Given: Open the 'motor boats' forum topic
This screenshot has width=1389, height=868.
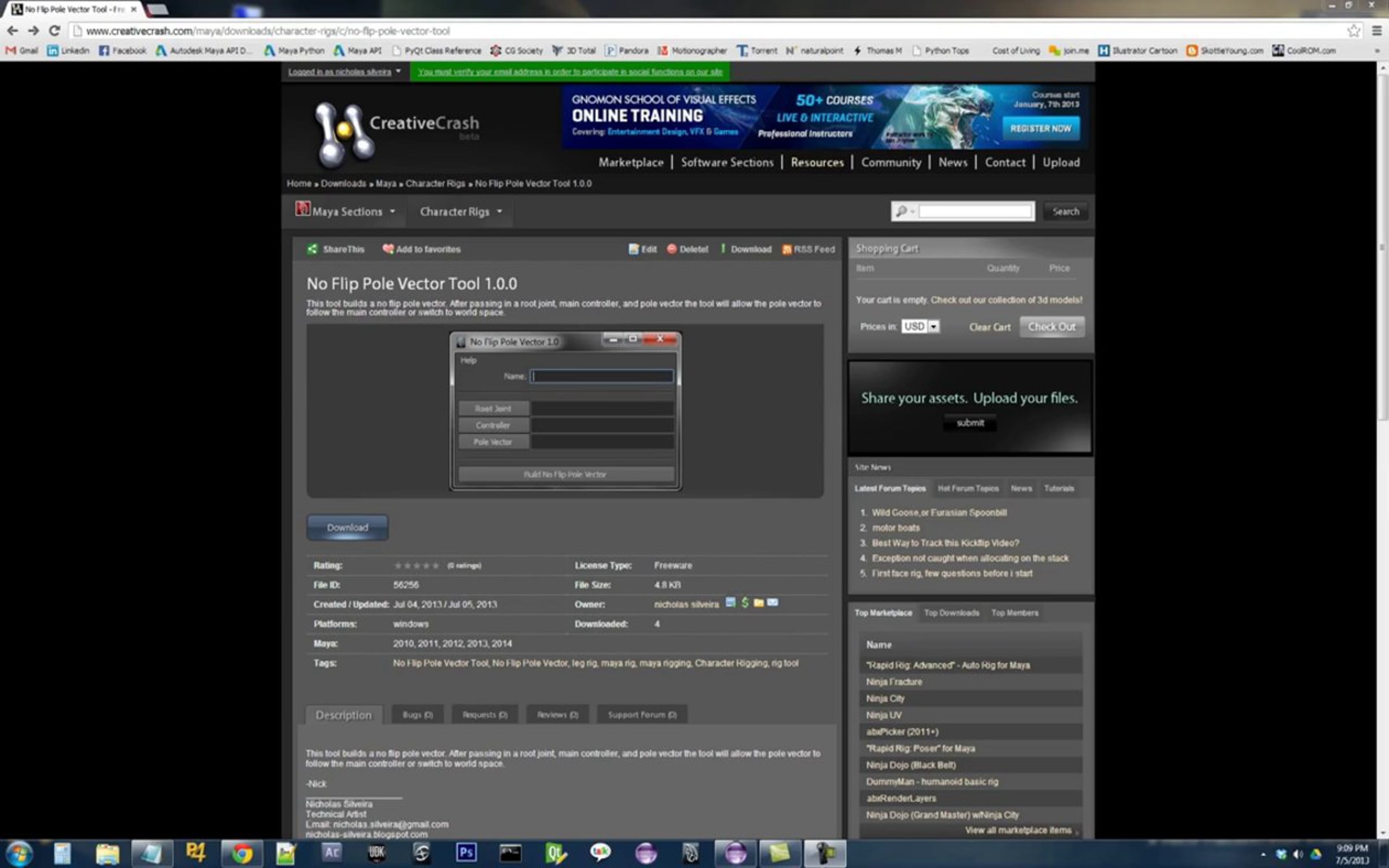Looking at the screenshot, I should coord(896,528).
